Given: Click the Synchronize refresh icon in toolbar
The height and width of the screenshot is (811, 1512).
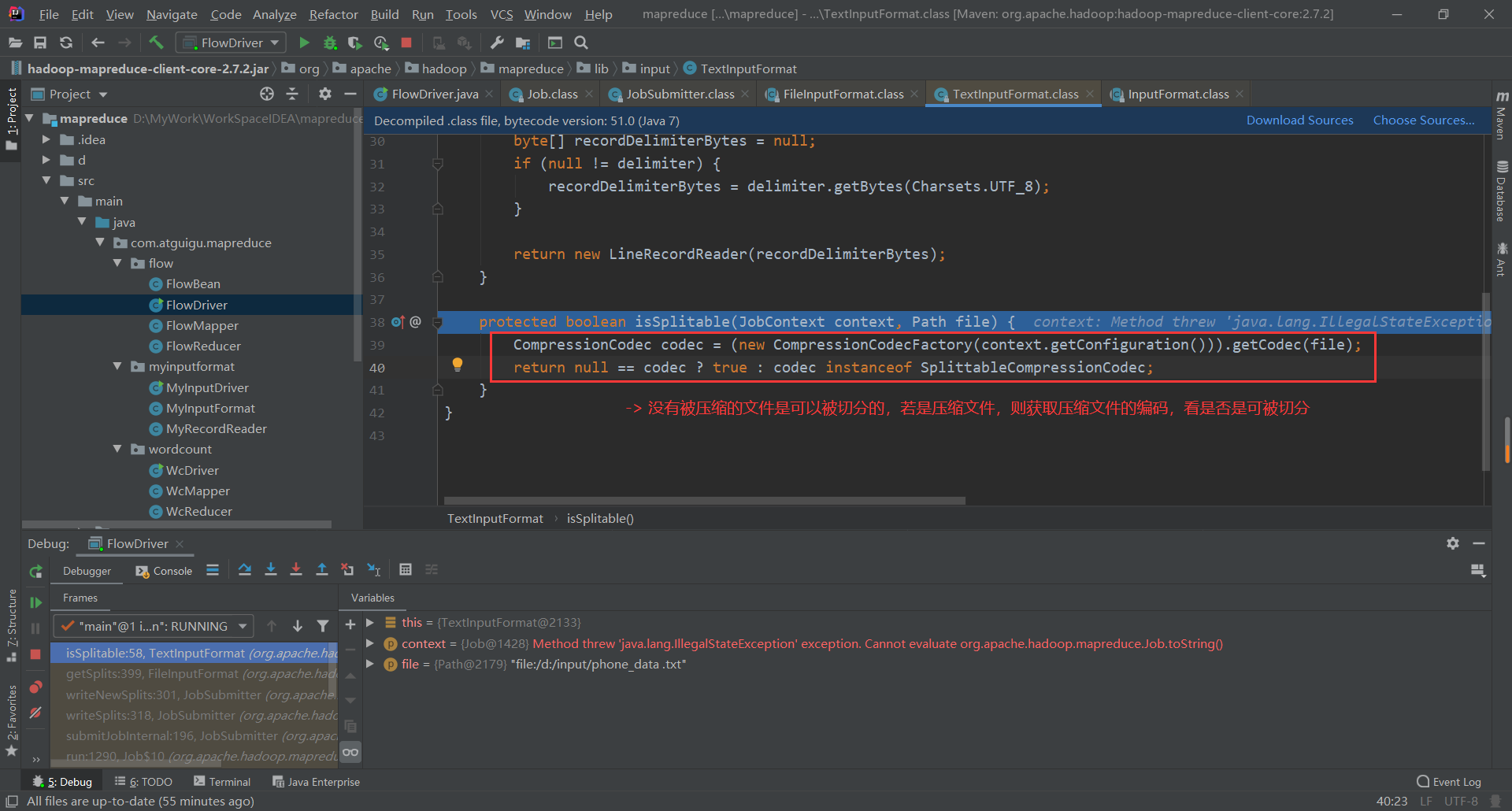Looking at the screenshot, I should coord(66,43).
